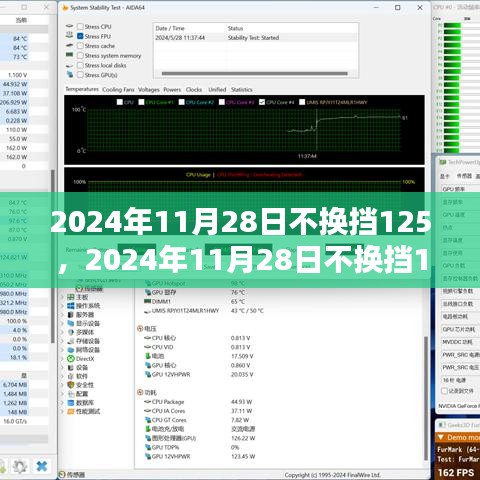The height and width of the screenshot is (480, 480).
Task: Click the CPU GT Cores 7.82 W row
Action: coord(197,420)
